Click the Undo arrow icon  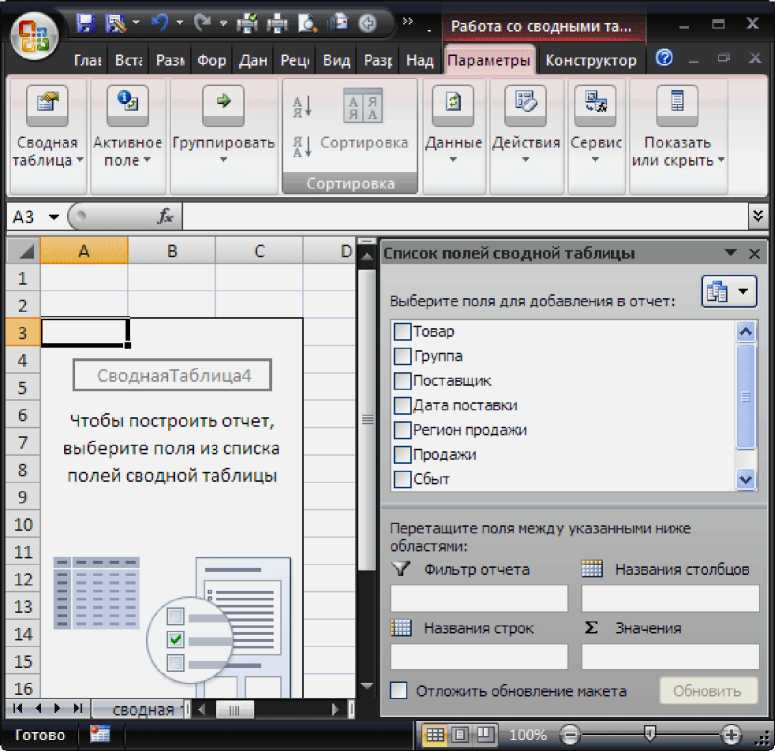tap(159, 22)
